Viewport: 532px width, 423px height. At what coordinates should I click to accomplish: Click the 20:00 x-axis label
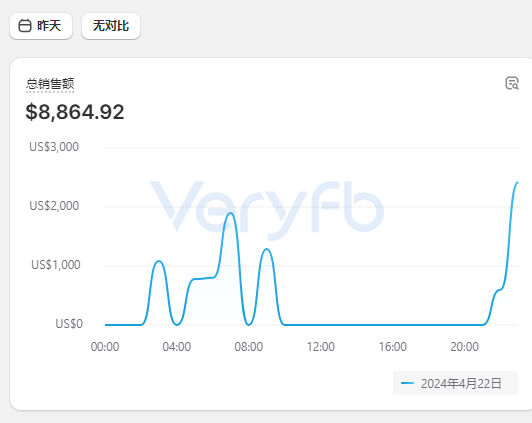464,347
